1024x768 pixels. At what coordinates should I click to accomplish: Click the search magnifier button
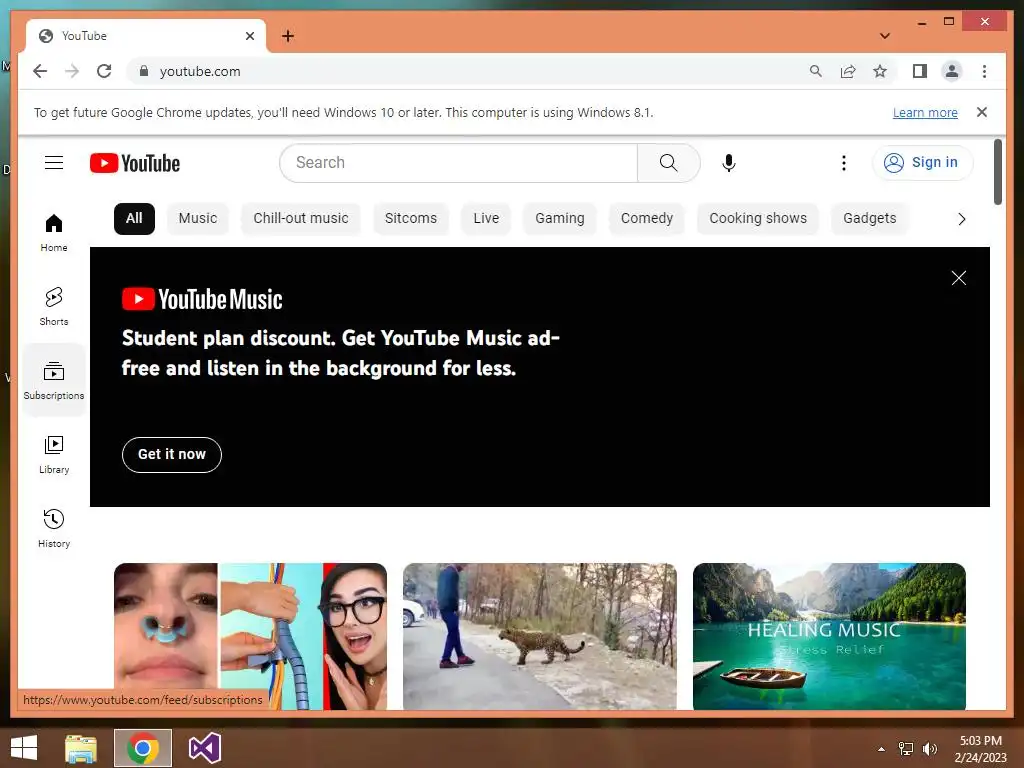(668, 163)
